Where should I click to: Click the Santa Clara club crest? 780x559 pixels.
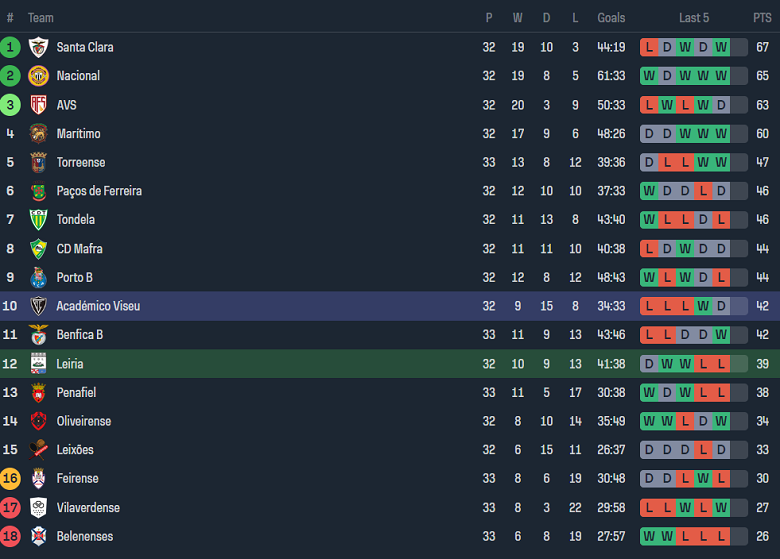click(x=38, y=47)
